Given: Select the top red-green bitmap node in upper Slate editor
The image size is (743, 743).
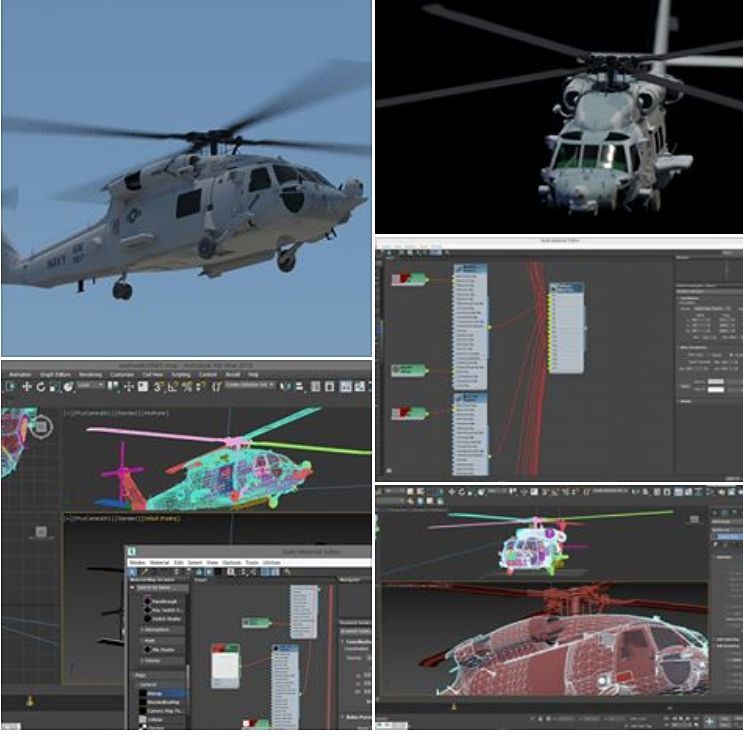Looking at the screenshot, I should pyautogui.click(x=410, y=280).
